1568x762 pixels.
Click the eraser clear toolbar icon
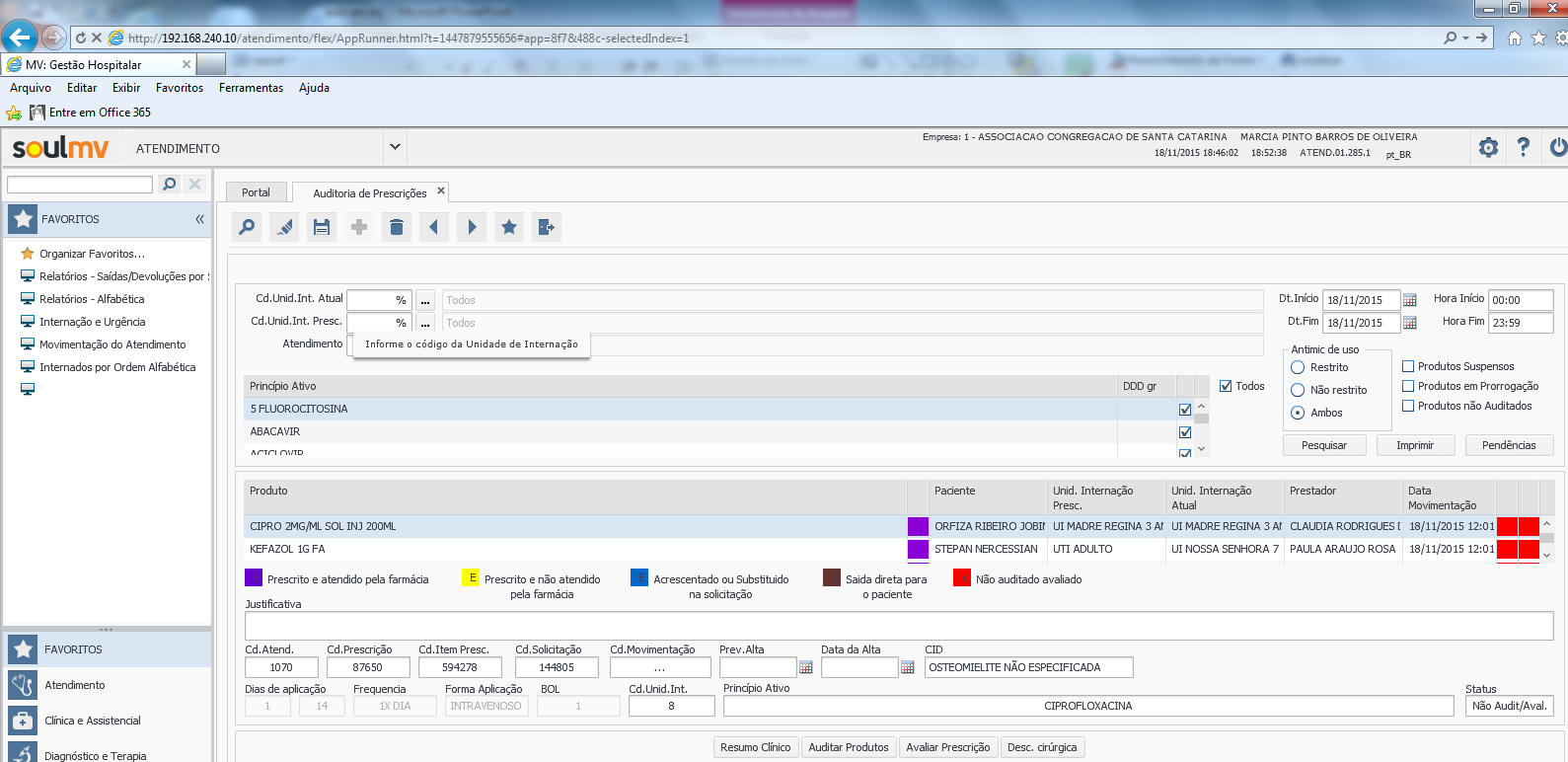(x=284, y=227)
